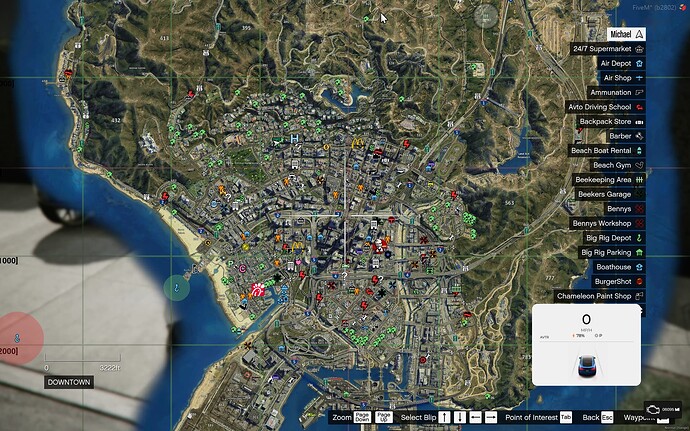The height and width of the screenshot is (431, 690).
Task: Select Beekers Garage legend entry
Action: (x=610, y=194)
